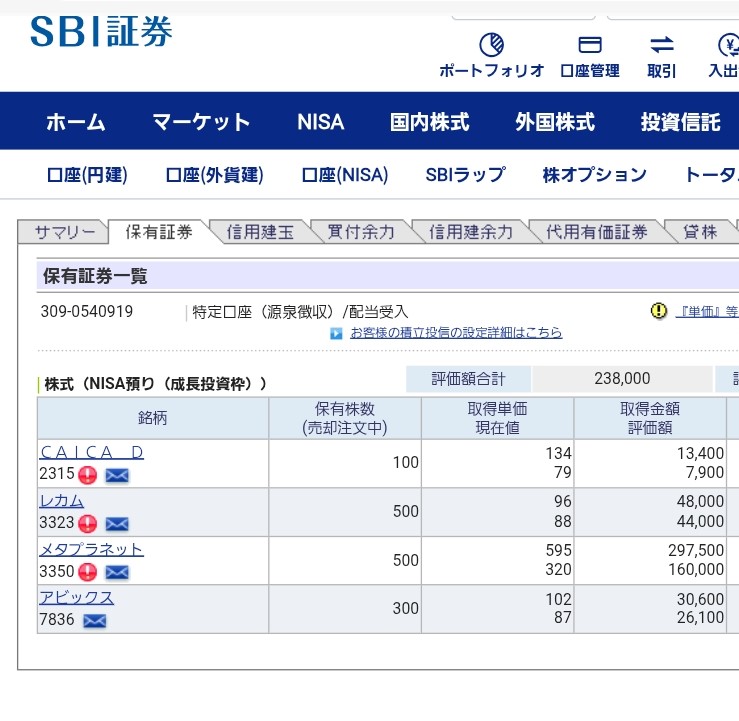Viewport: 739px width, 721px height.
Task: Open the メタプラネット stock link
Action: [x=91, y=549]
